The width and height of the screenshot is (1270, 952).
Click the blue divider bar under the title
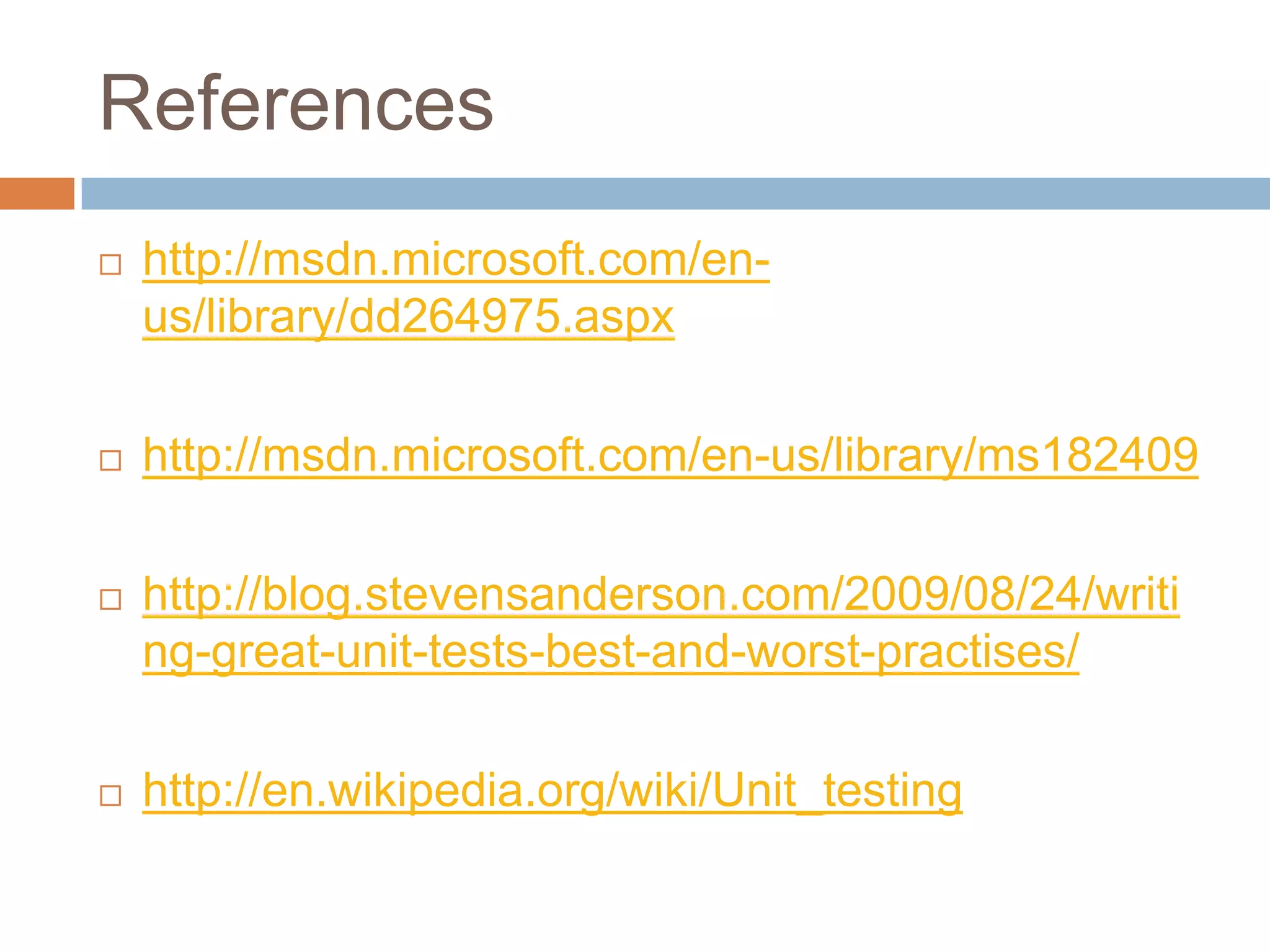(x=676, y=193)
